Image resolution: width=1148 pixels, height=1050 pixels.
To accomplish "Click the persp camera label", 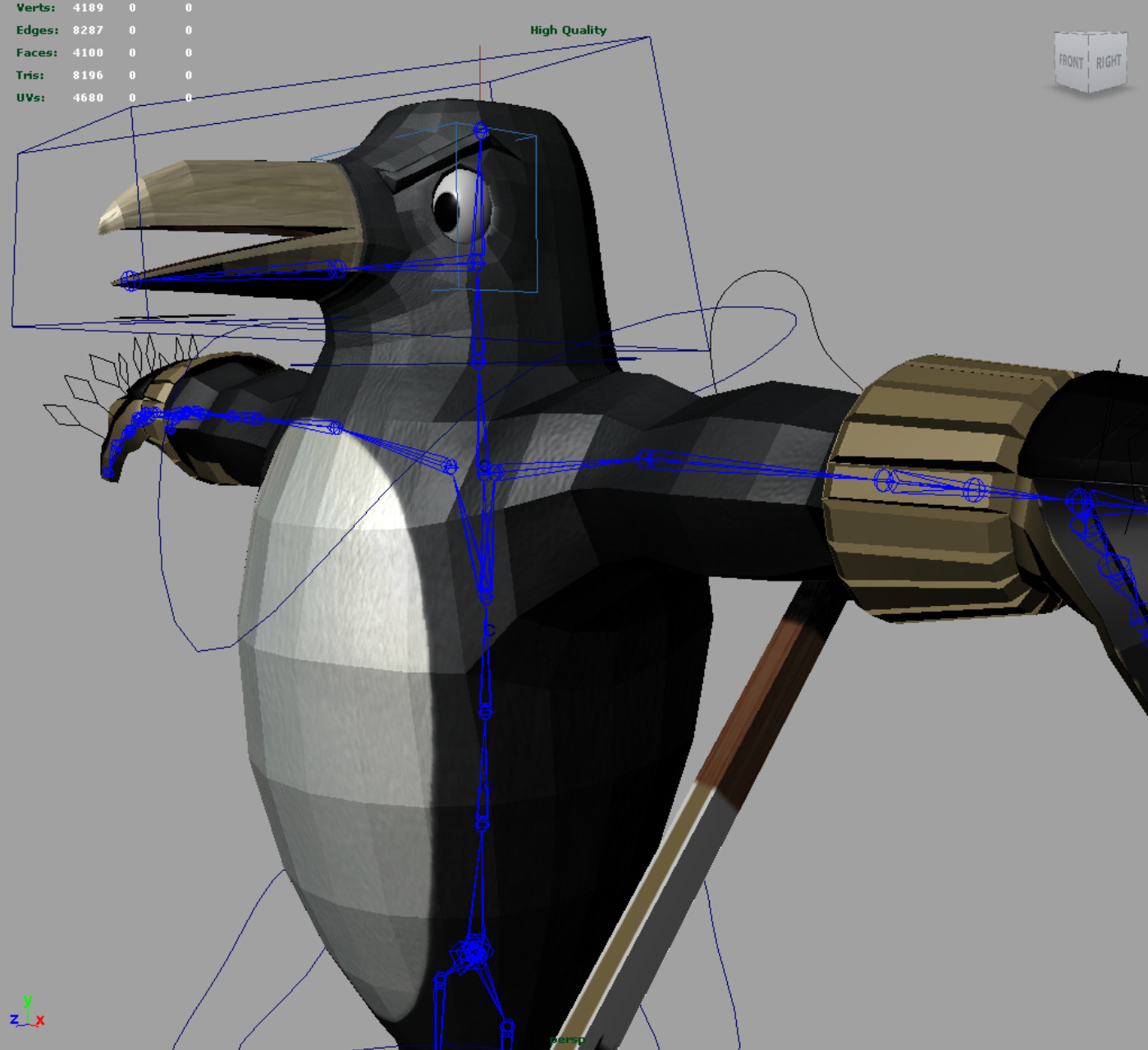I will point(568,1039).
